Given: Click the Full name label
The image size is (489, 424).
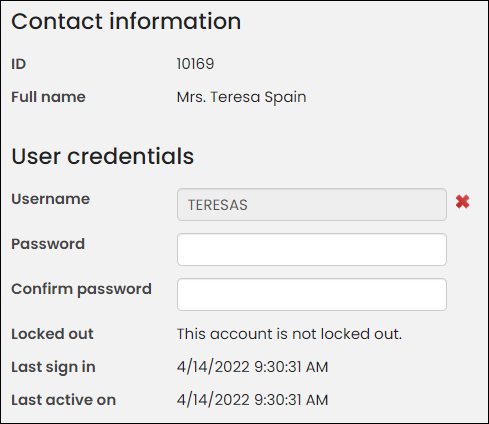Looking at the screenshot, I should [x=48, y=97].
